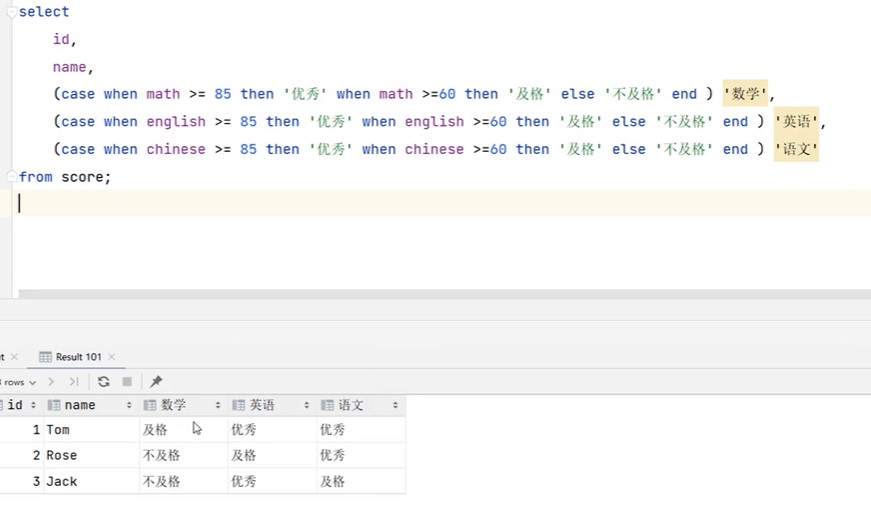Click the 'from score;' line in editor

pos(66,177)
